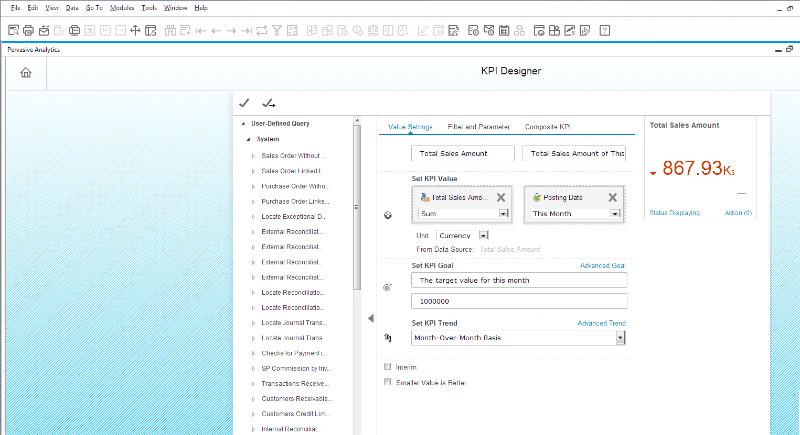Click the Advanced Trend link
Viewport: 800px width, 435px height.
pyautogui.click(x=601, y=323)
